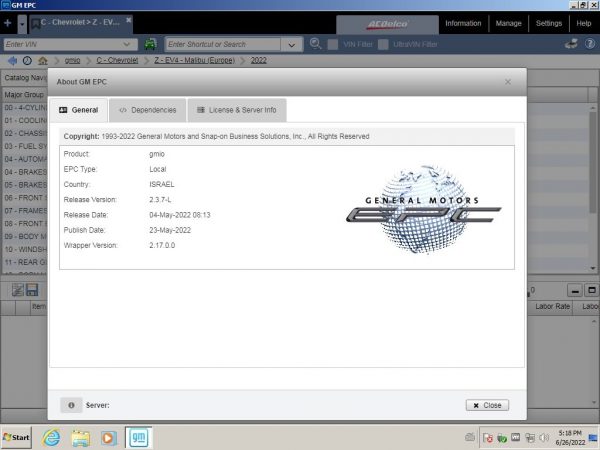Click the network tray icon
The image size is (600, 450).
coord(530,437)
